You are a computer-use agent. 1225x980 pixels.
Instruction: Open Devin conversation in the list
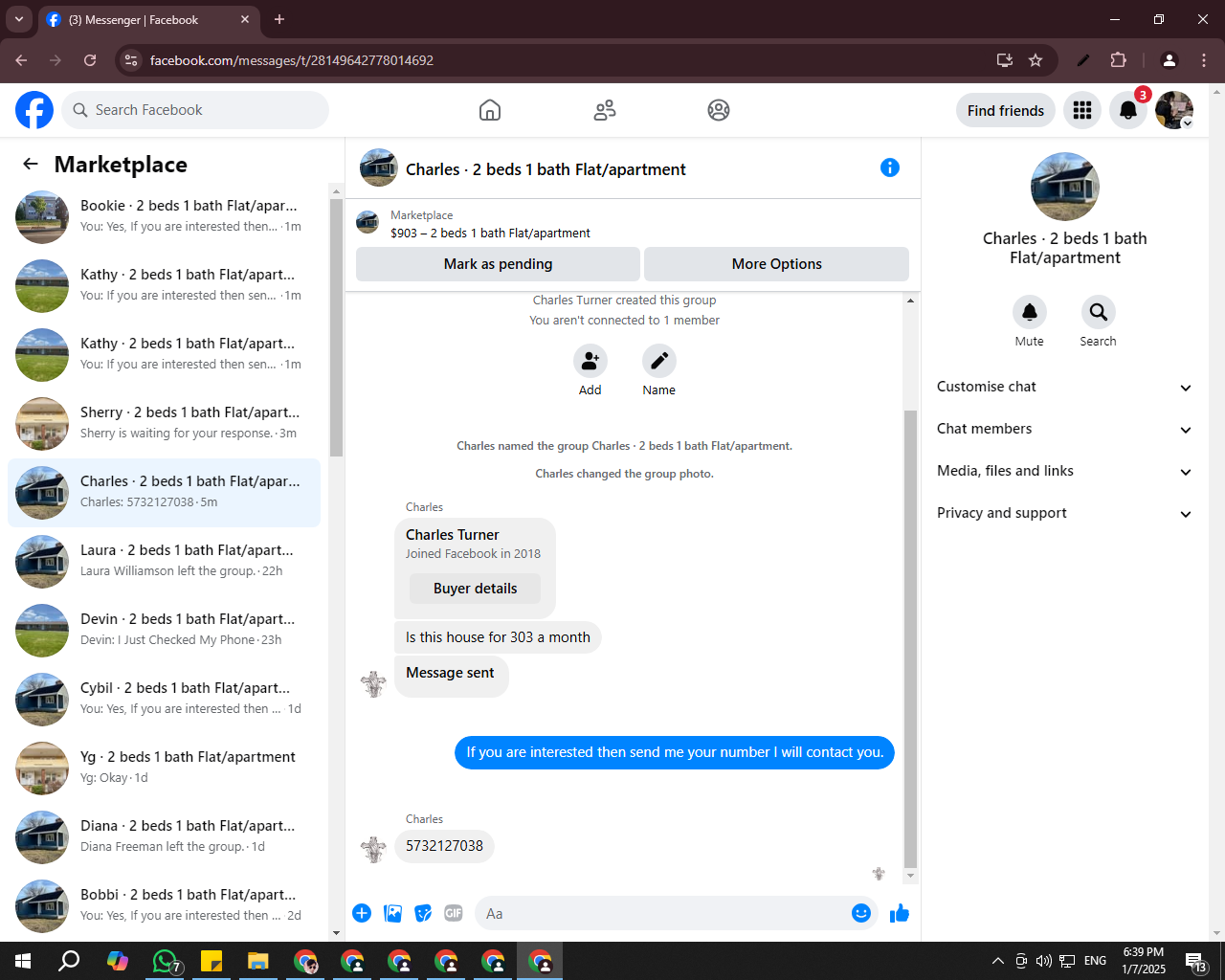click(x=164, y=630)
